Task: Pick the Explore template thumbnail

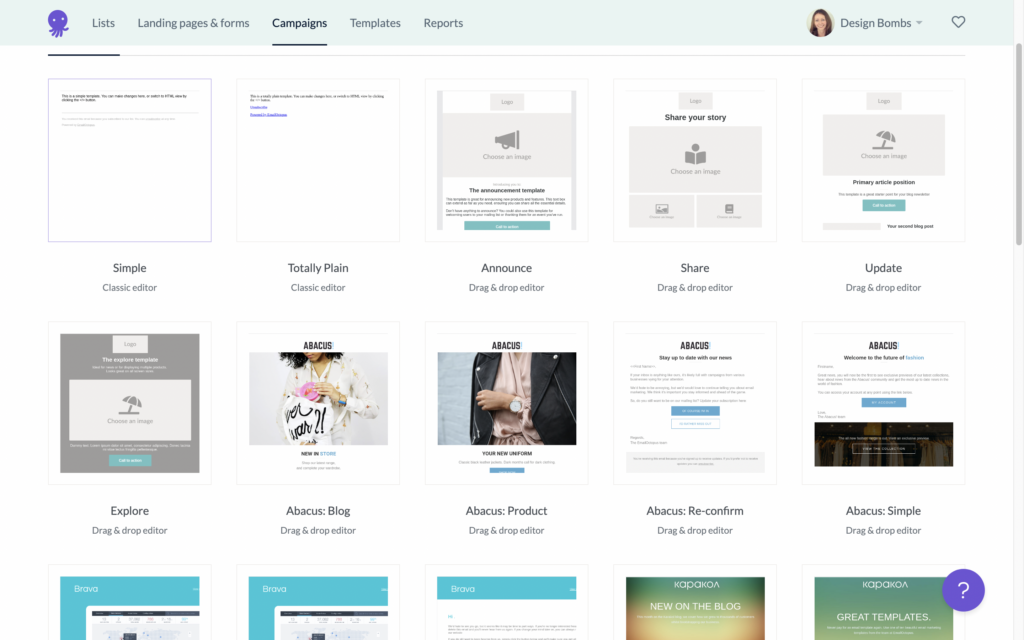Action: coord(130,403)
